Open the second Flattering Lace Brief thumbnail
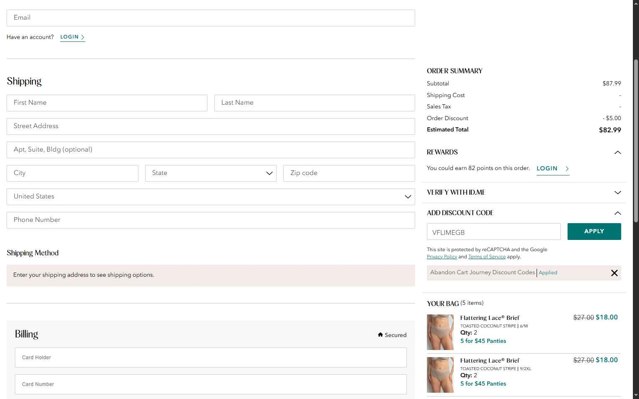The height and width of the screenshot is (399, 639). [440, 375]
